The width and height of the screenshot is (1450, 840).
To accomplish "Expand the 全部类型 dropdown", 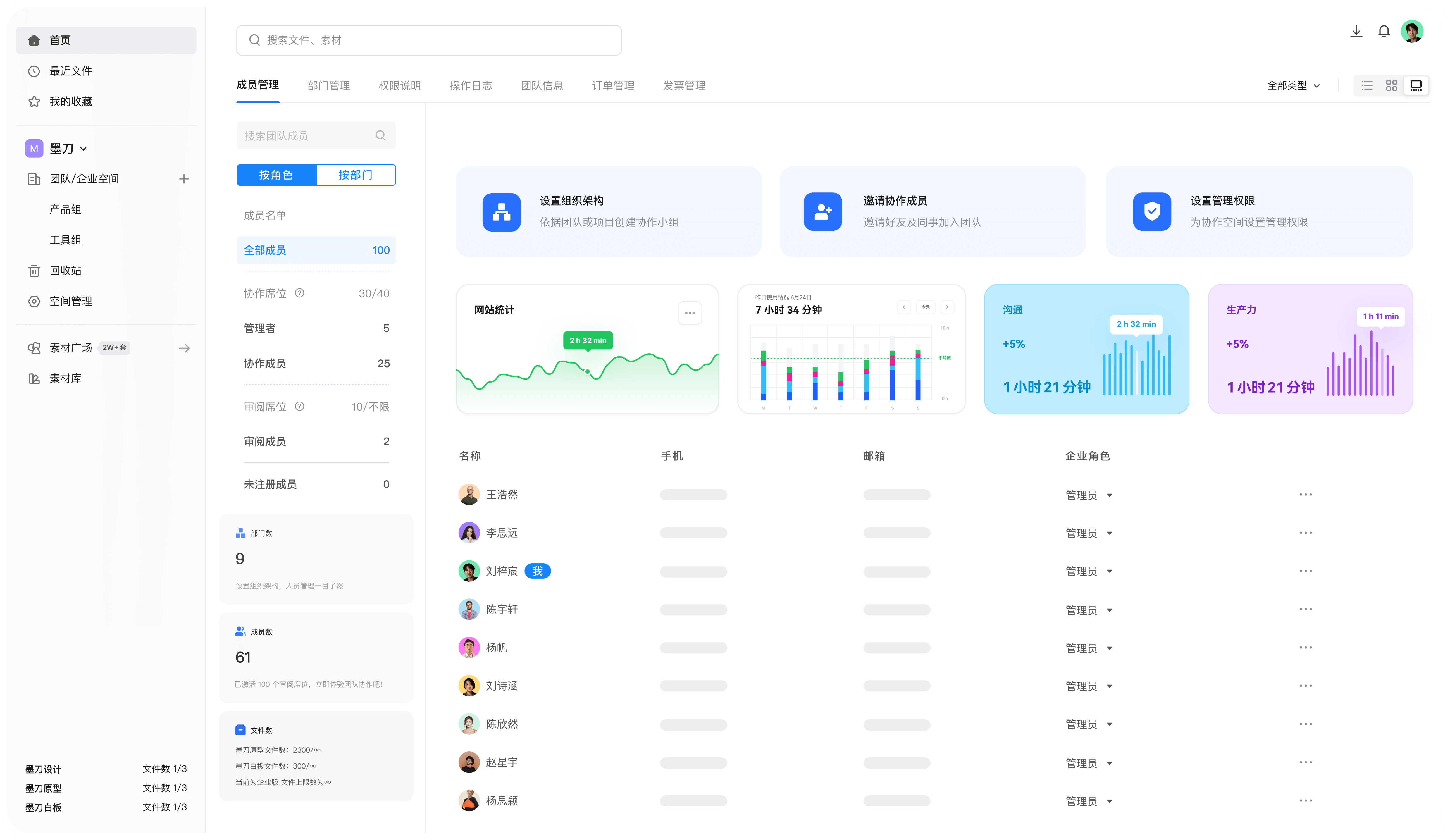I will [x=1293, y=86].
